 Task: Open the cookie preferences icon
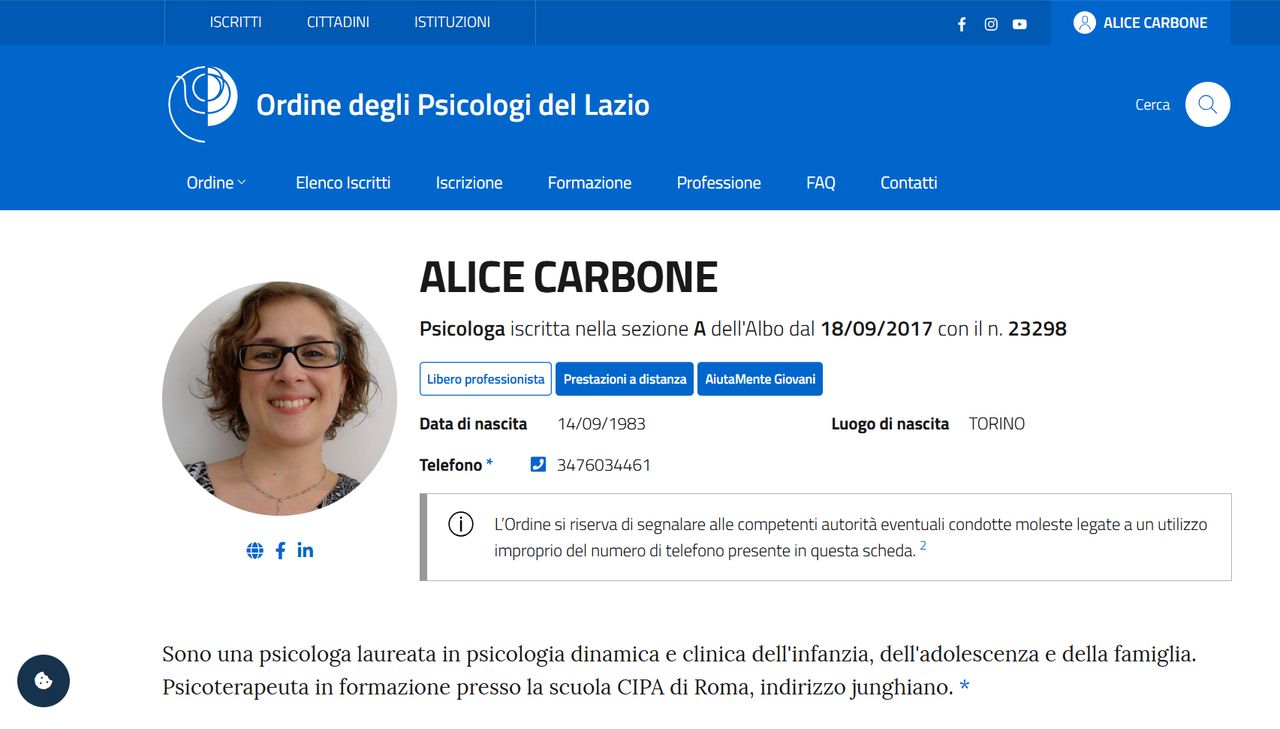coord(43,681)
